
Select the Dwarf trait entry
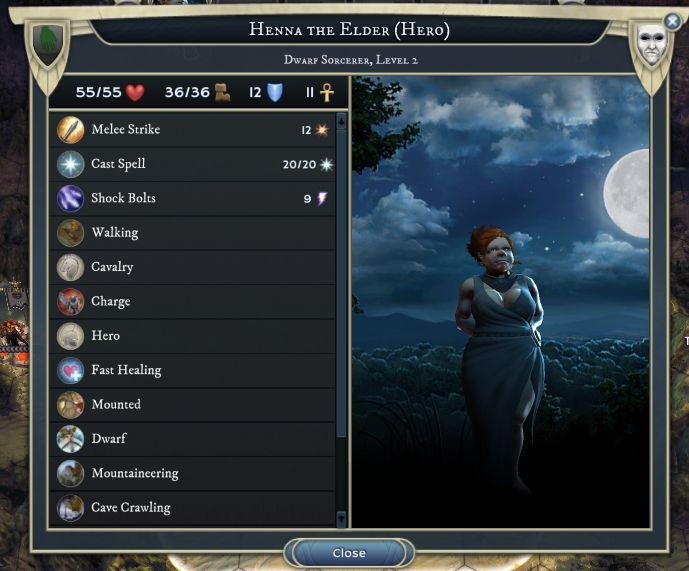point(192,439)
